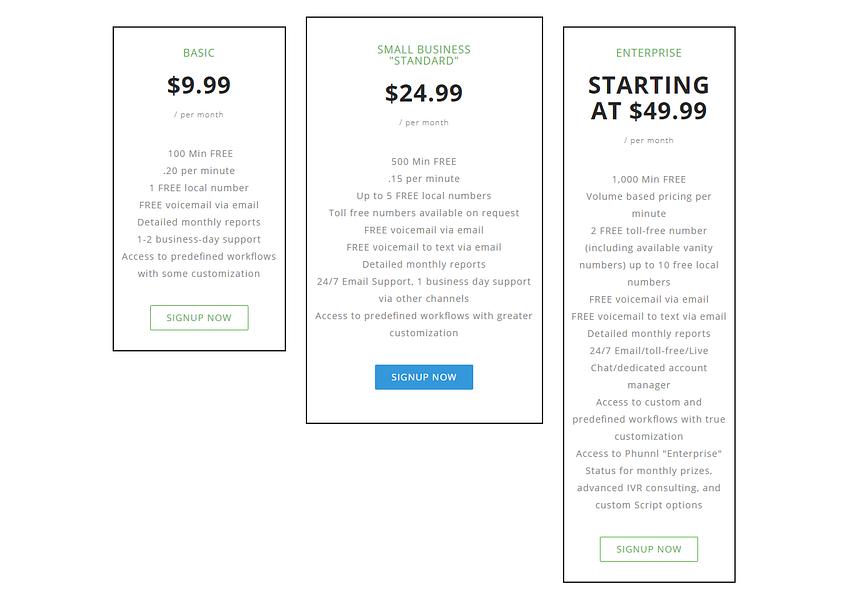Click ".15 per minute" rate text
The height and width of the screenshot is (600, 845).
coord(424,178)
